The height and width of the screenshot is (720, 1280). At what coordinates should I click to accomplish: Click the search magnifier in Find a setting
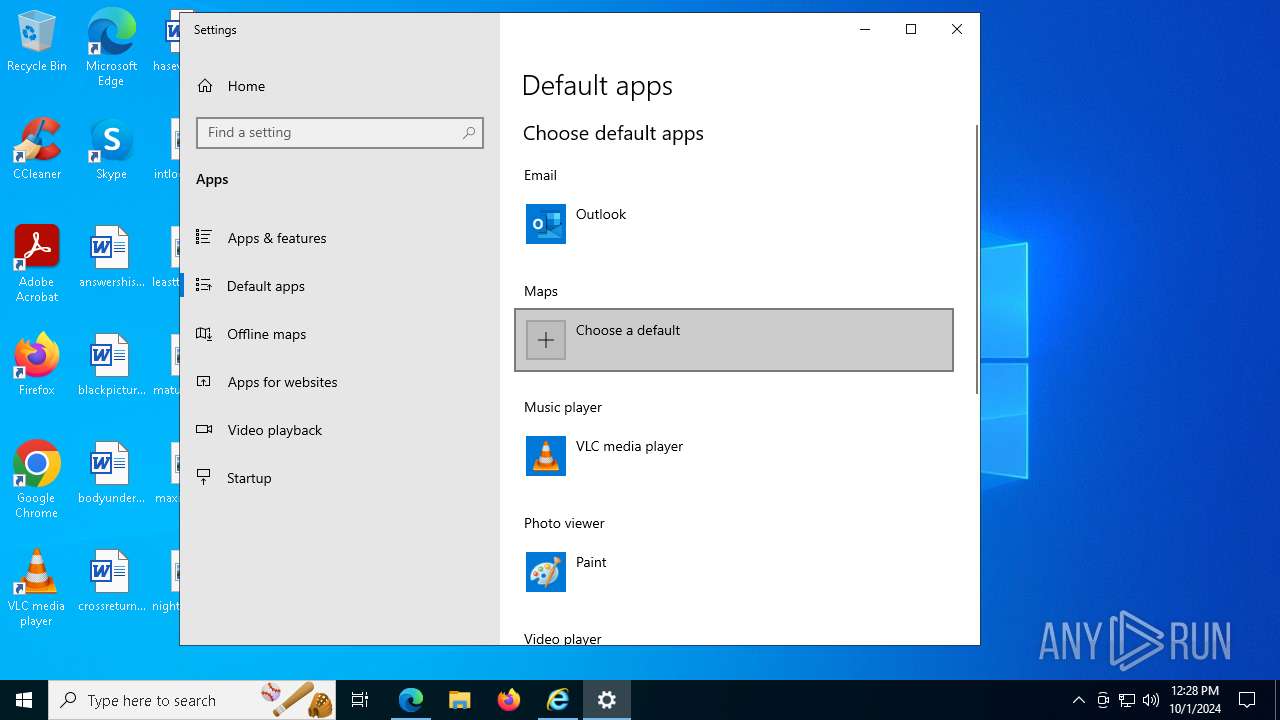point(469,133)
